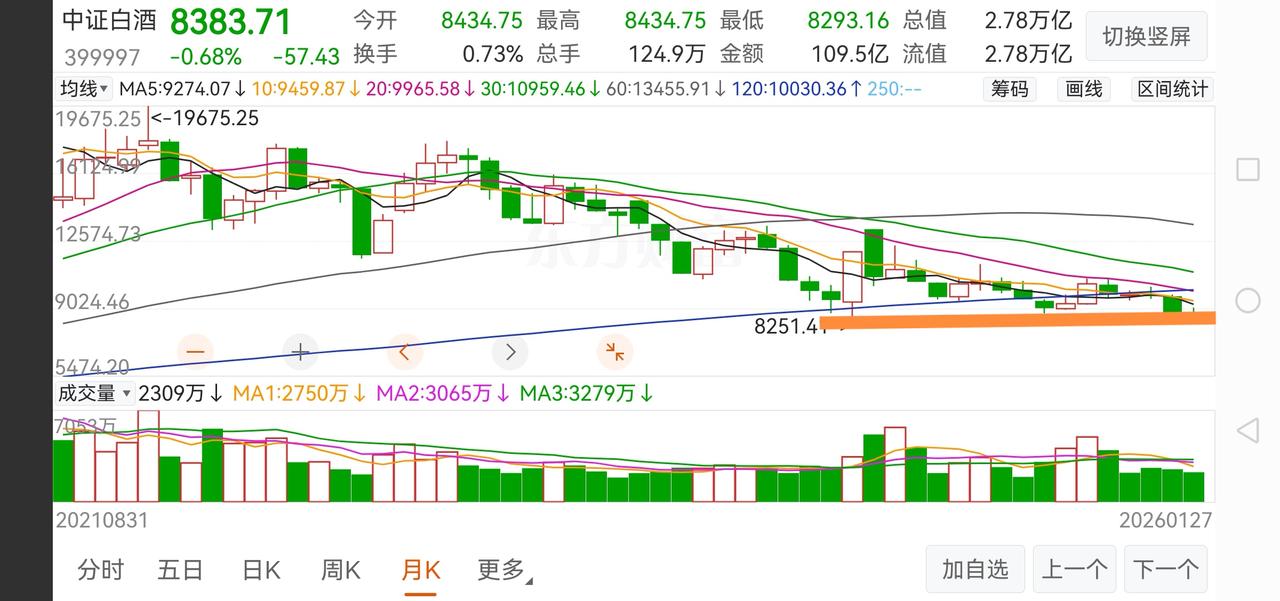
Task: Open the 筹码 chip distribution
Action: click(1009, 89)
